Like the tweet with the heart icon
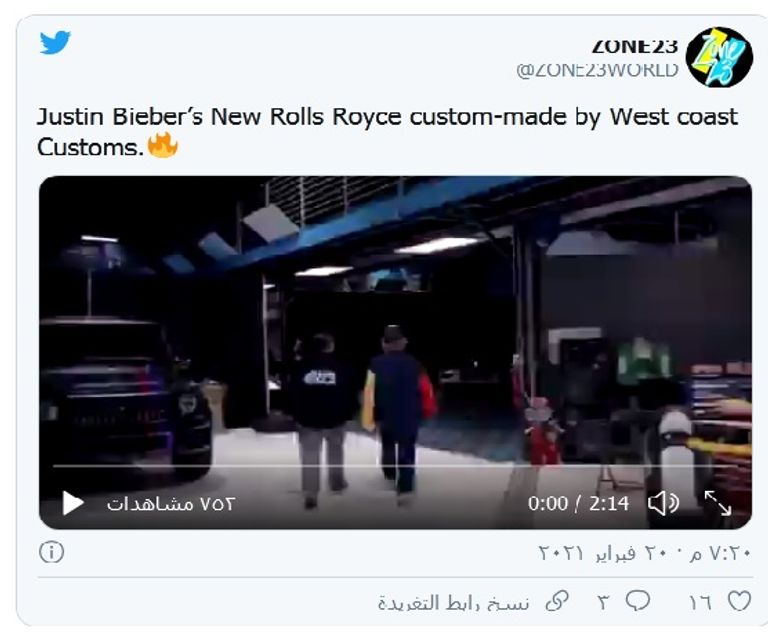Image resolution: width=768 pixels, height=634 pixels. [738, 601]
